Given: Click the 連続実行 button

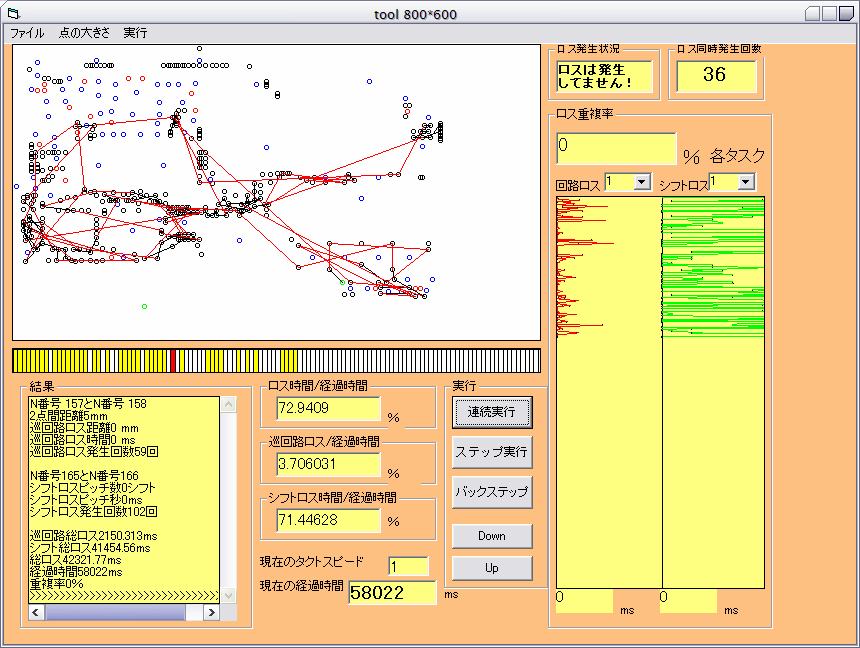Looking at the screenshot, I should tap(492, 412).
